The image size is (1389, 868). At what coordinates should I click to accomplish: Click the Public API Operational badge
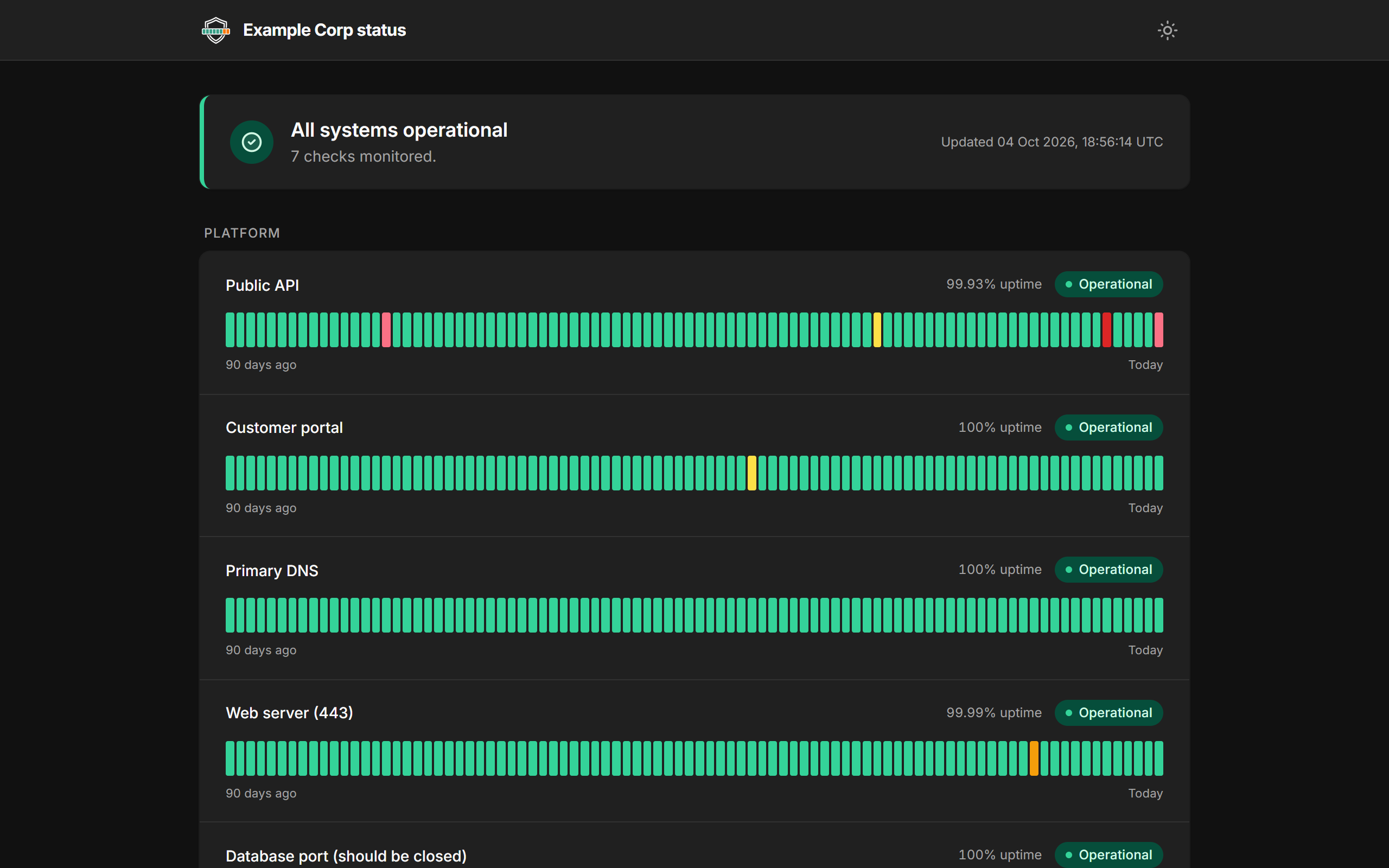point(1108,284)
